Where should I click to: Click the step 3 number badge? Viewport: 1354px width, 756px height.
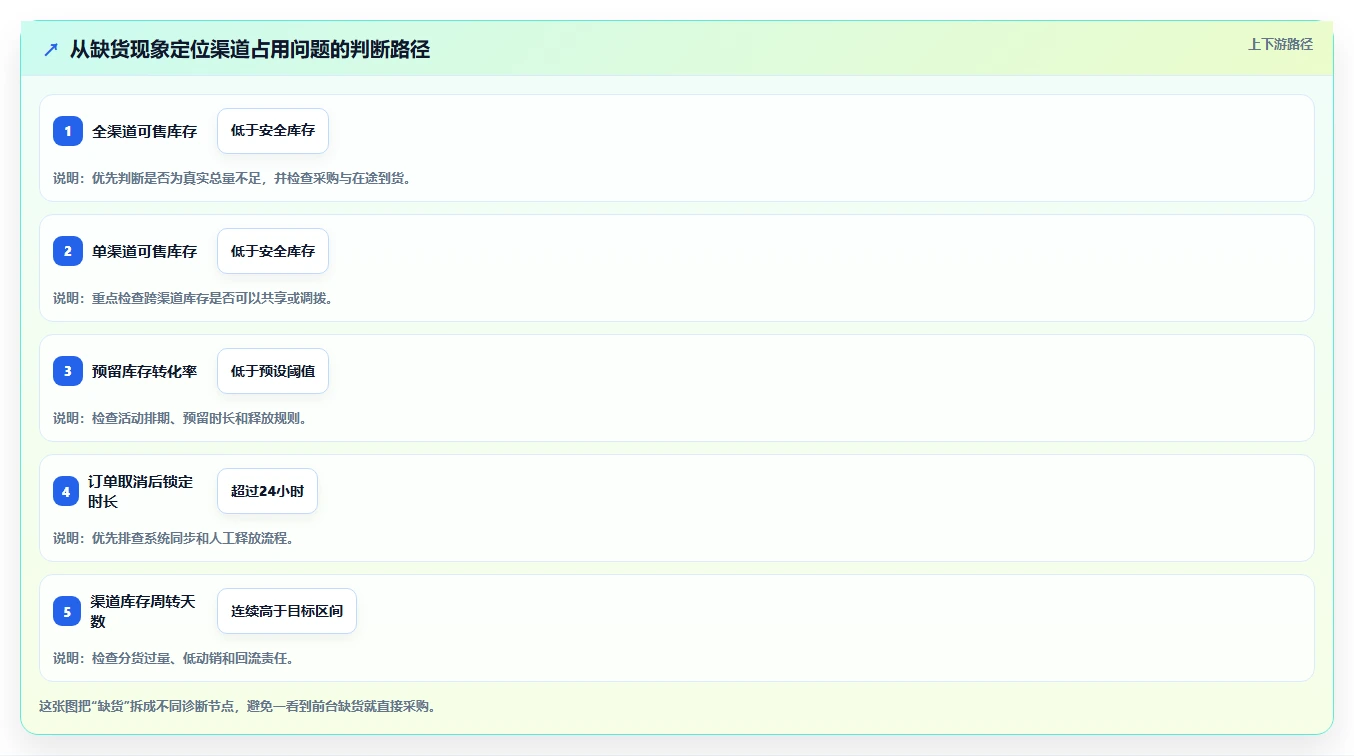[x=68, y=371]
